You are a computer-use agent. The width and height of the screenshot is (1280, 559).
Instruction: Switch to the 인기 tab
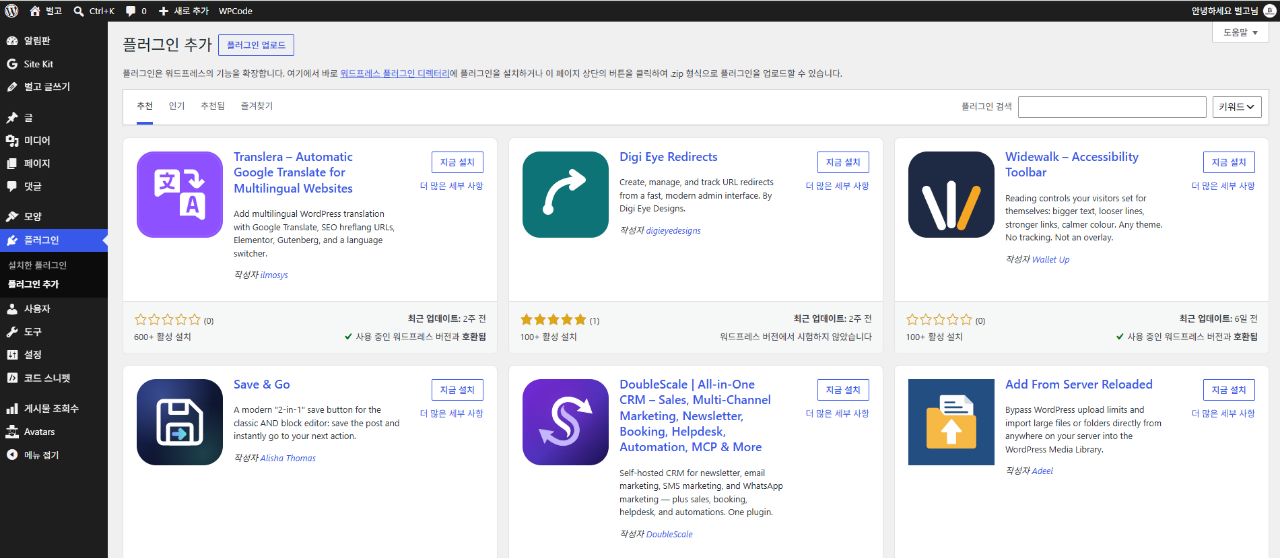click(x=177, y=106)
